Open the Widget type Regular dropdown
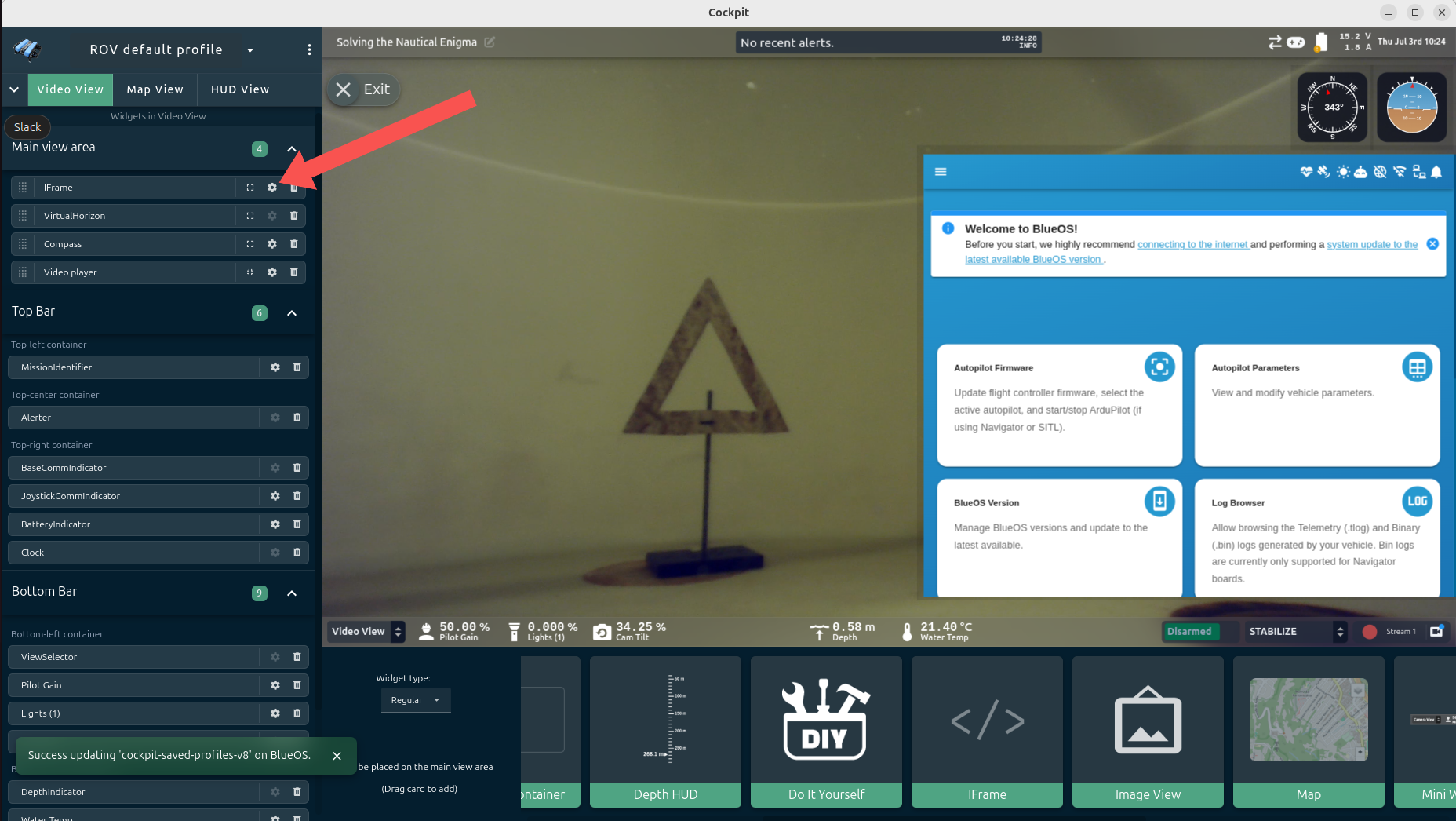The width and height of the screenshot is (1456, 821). click(x=416, y=700)
